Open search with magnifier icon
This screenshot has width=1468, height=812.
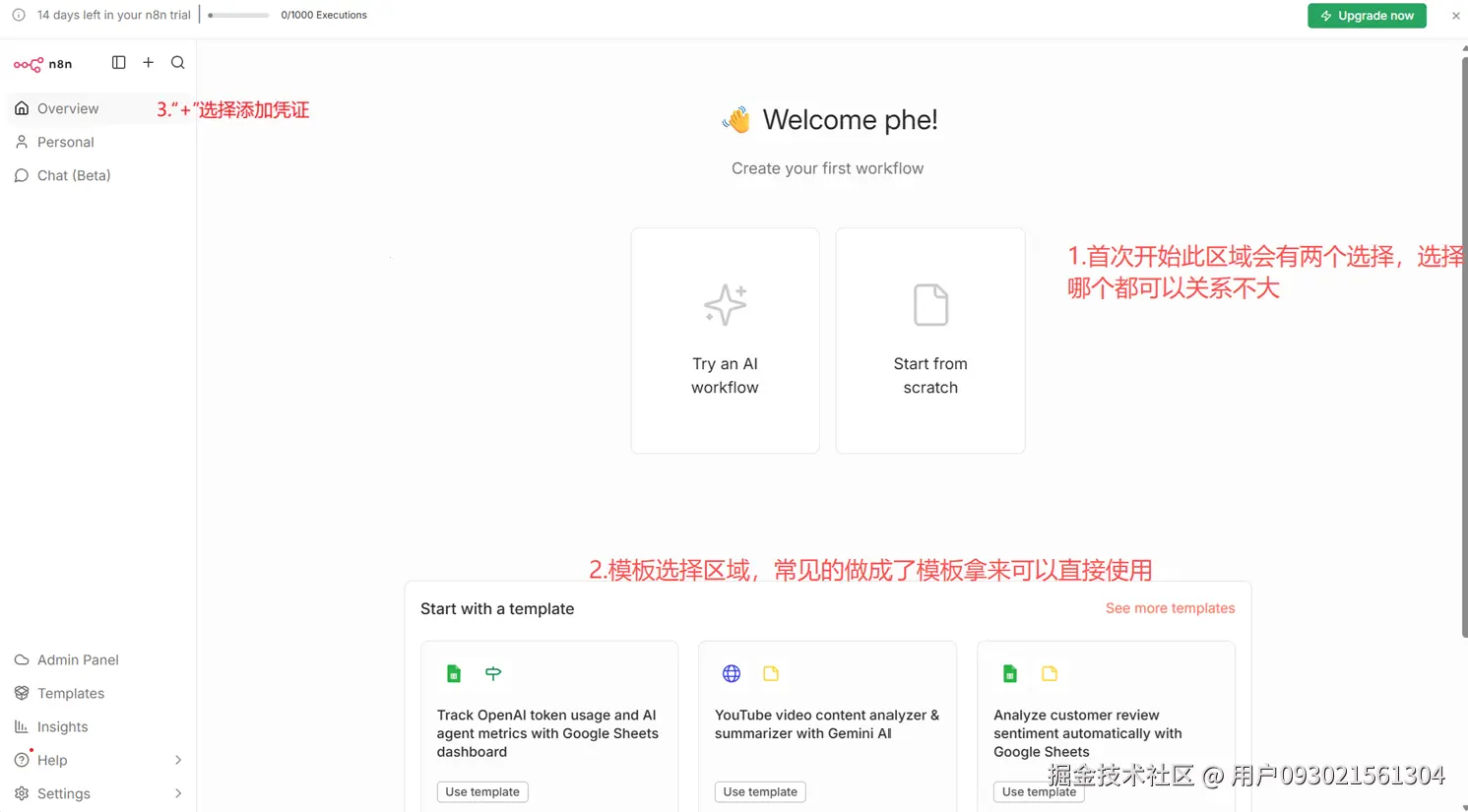pos(178,63)
